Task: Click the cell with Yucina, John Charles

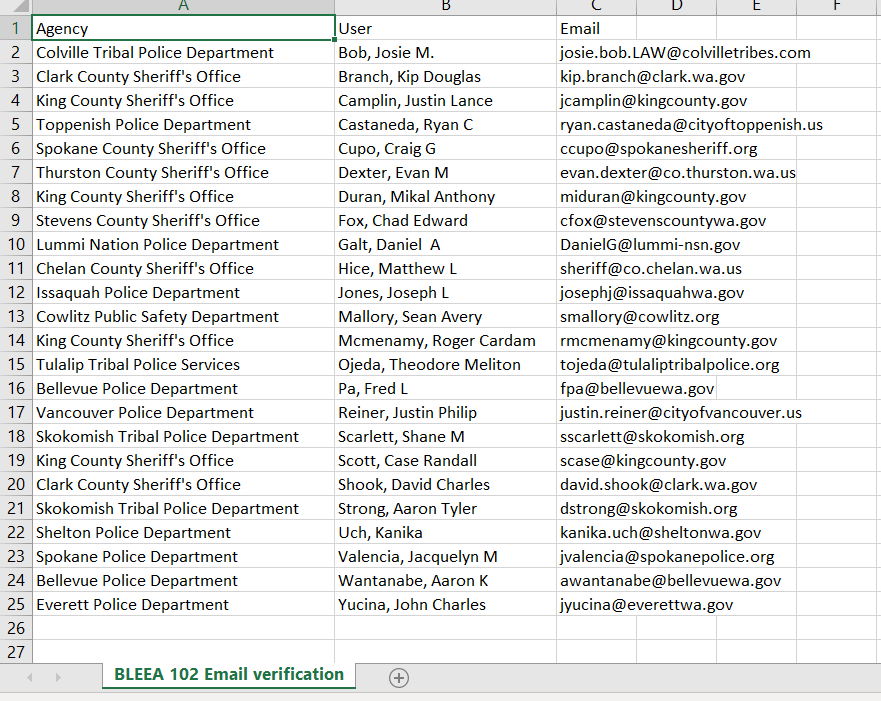Action: [445, 605]
